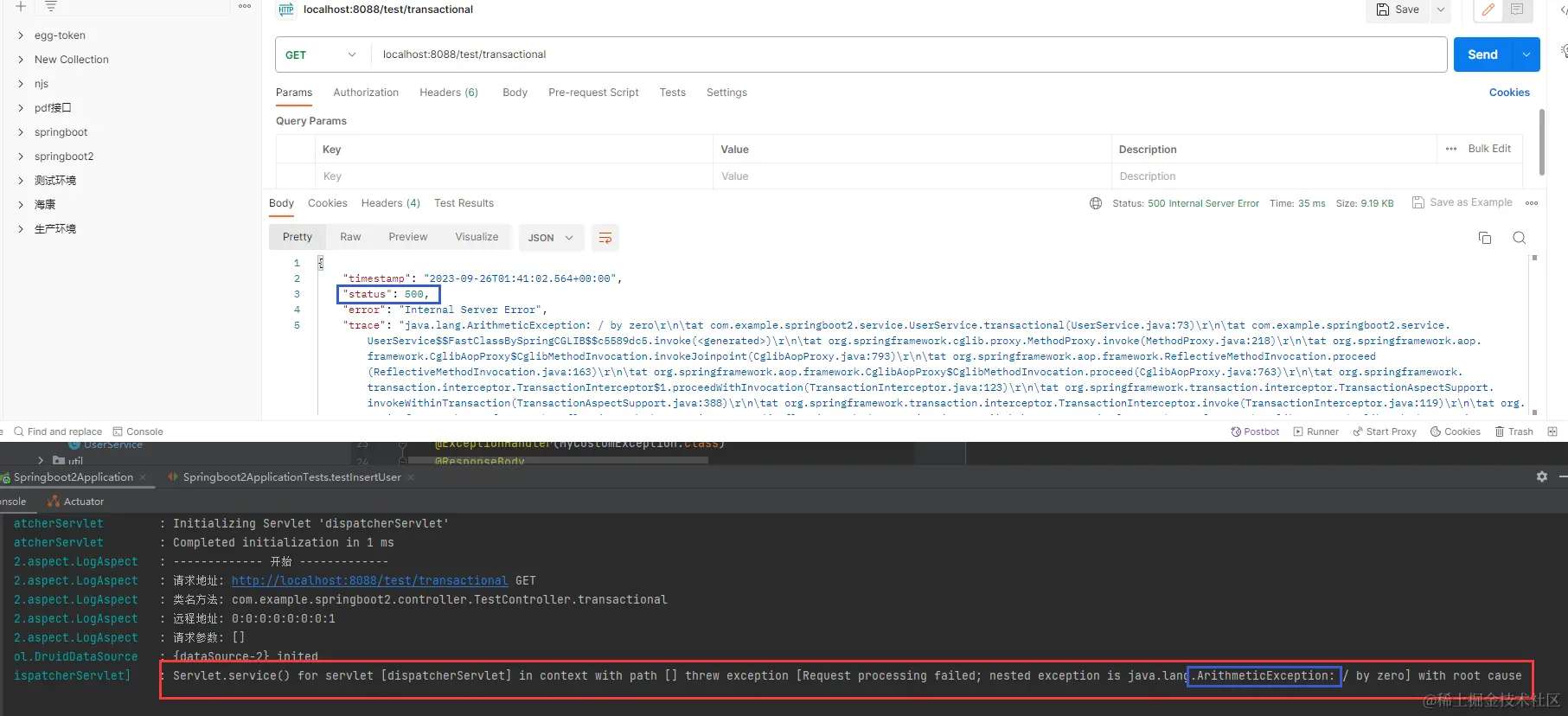Image resolution: width=1568 pixels, height=716 pixels.
Task: Click the Postbot button
Action: coord(1254,432)
